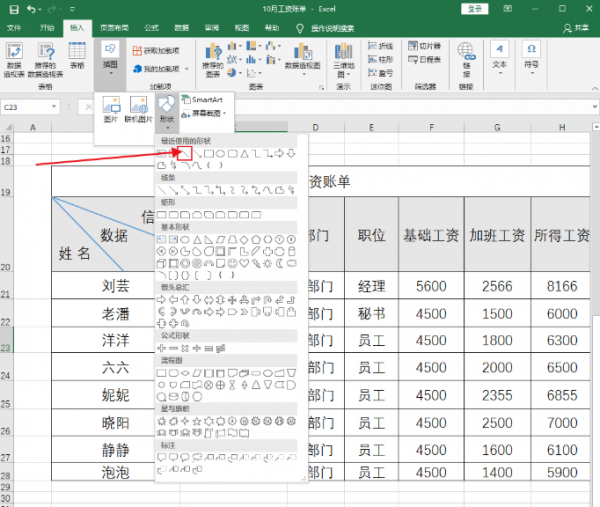Click the Online Pictures button

click(x=139, y=109)
